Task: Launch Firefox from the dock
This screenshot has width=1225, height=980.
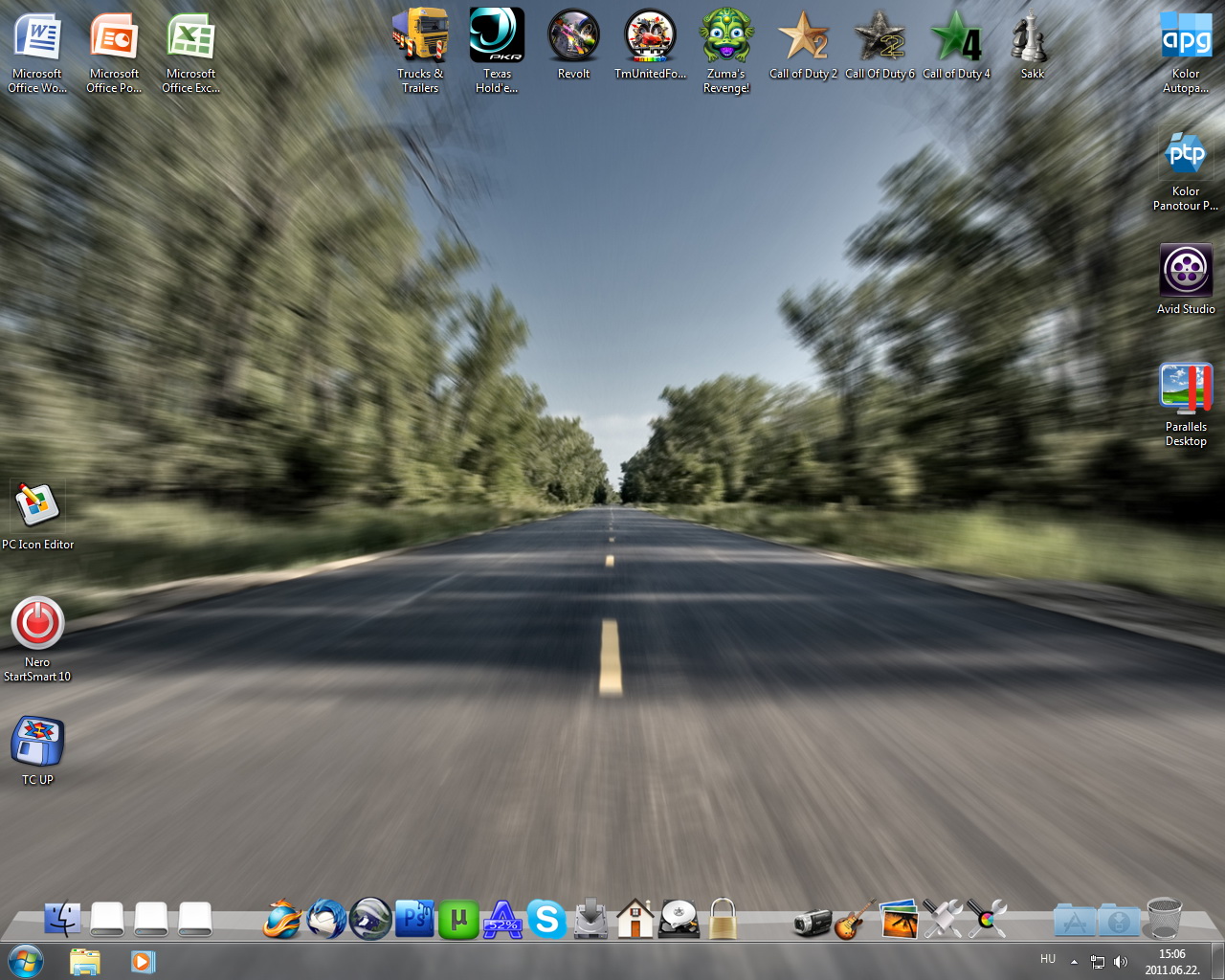Action: click(282, 920)
